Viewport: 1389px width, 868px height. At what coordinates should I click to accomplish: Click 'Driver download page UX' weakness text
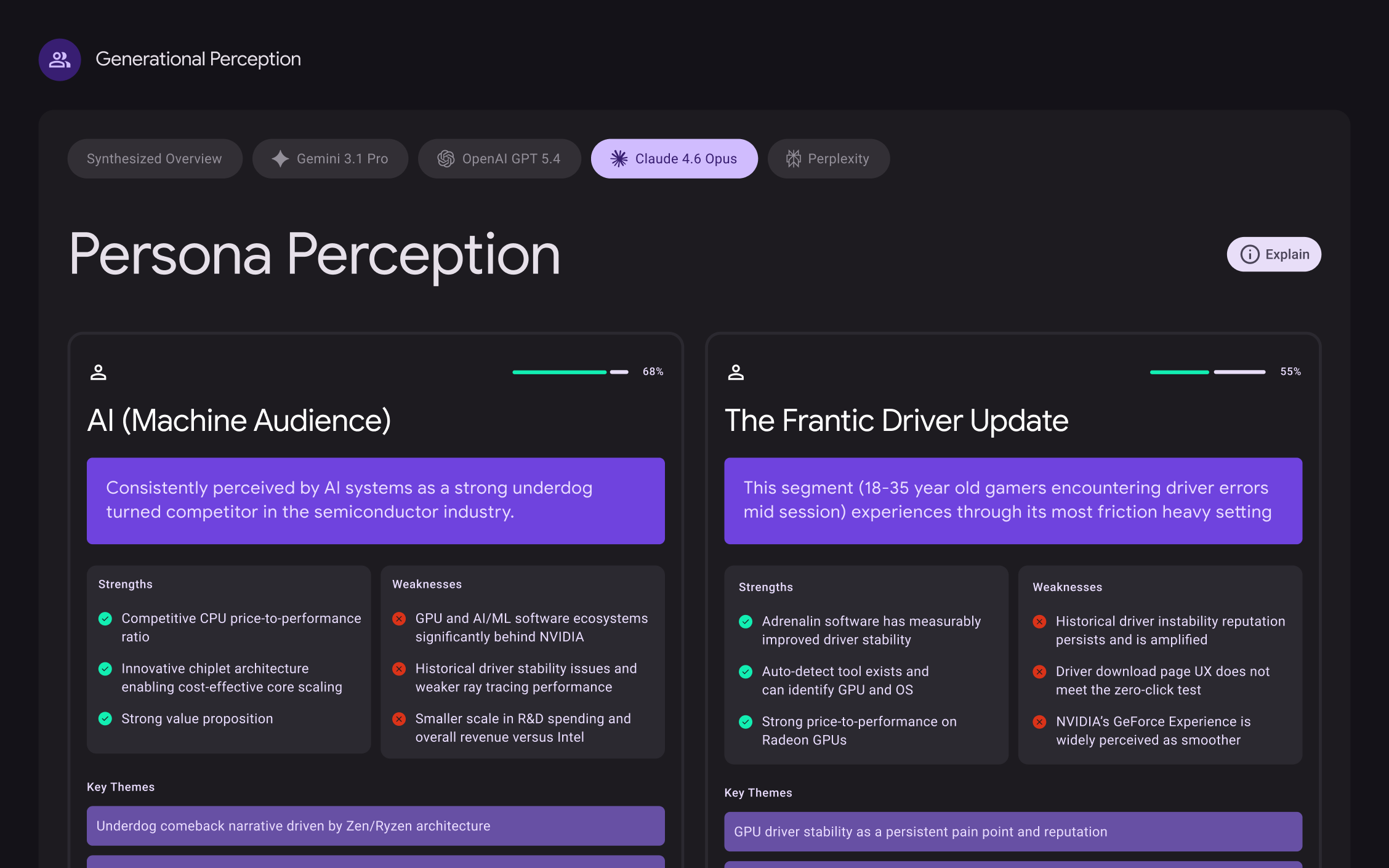click(1162, 680)
